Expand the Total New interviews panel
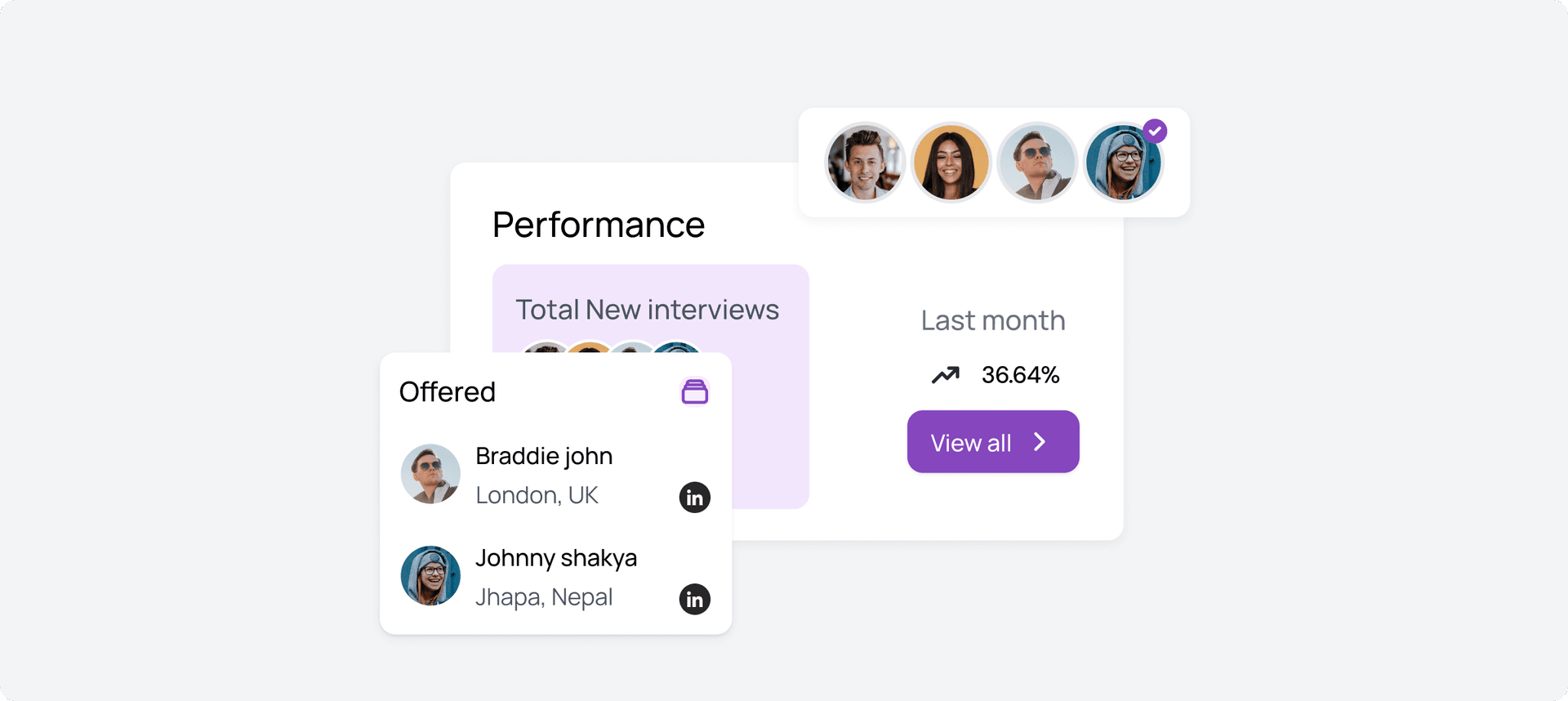The height and width of the screenshot is (701, 1568). 648,309
